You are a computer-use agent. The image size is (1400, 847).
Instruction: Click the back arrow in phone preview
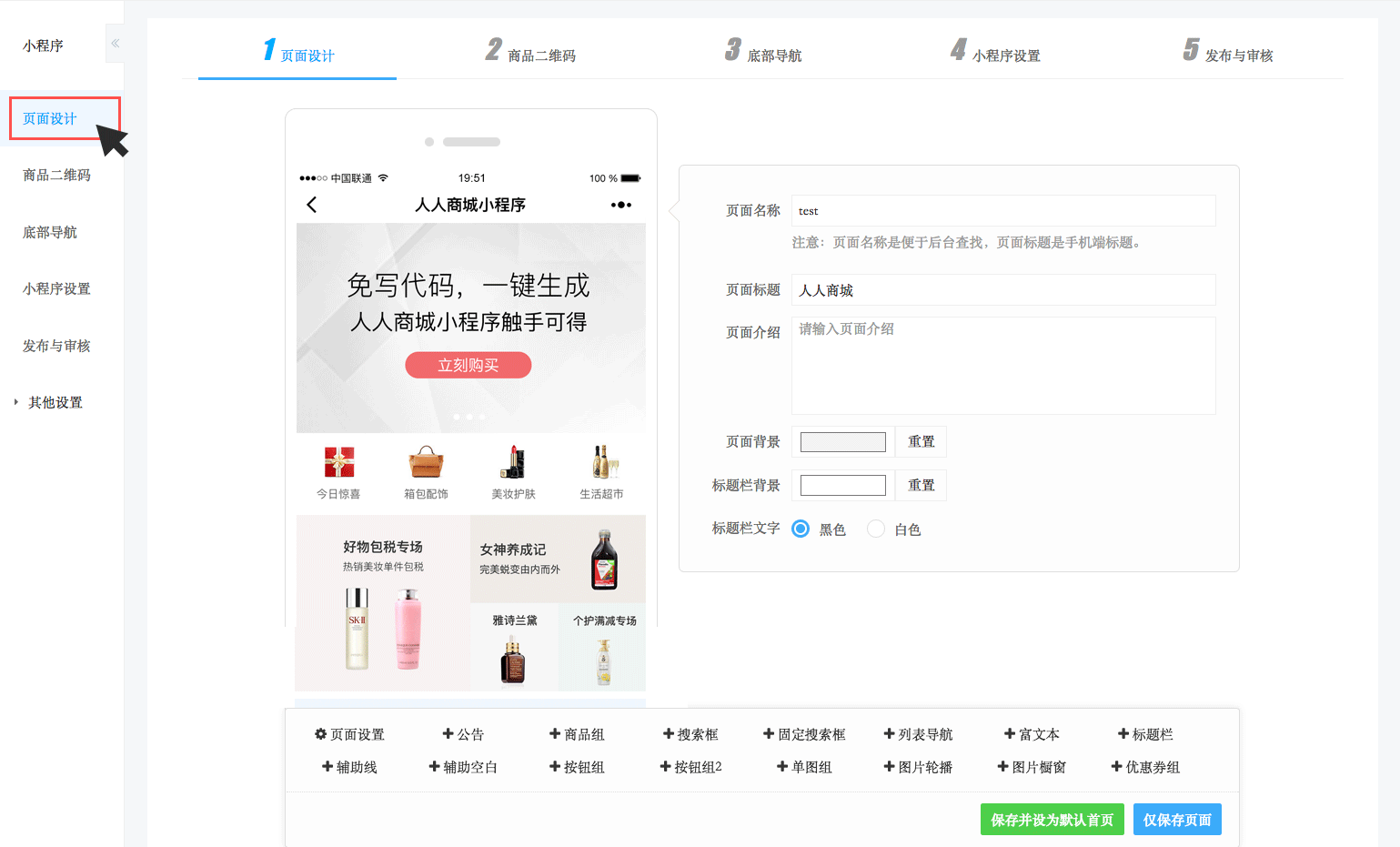point(312,205)
